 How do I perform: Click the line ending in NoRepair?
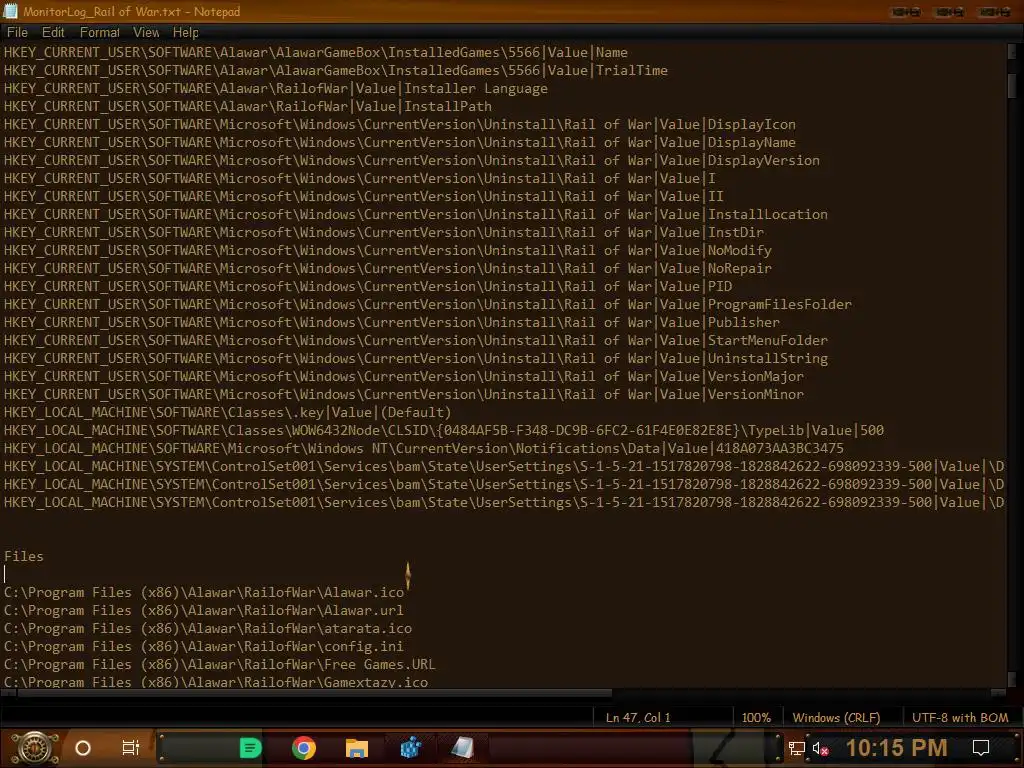coord(388,268)
